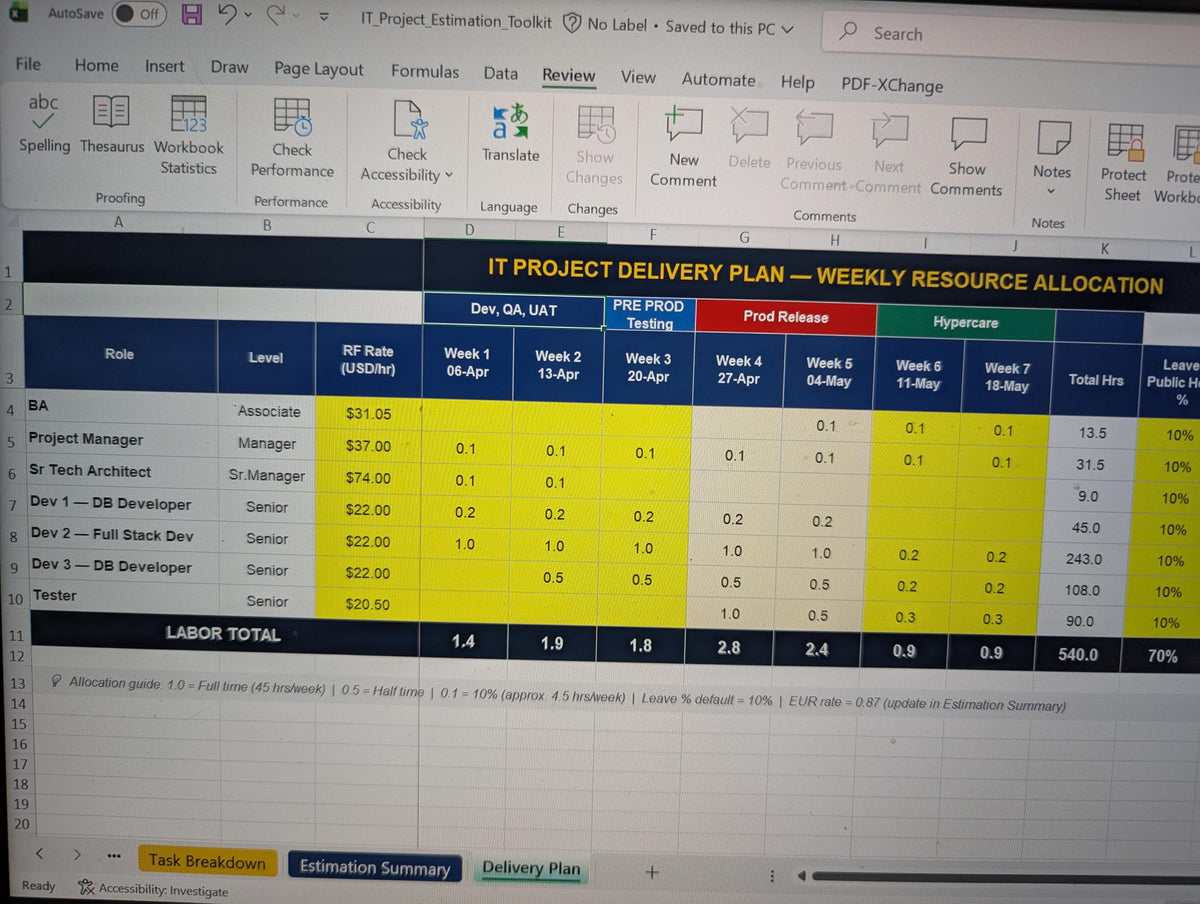The image size is (1200, 904).
Task: Switch to the Home ribbon tab
Action: tap(96, 65)
